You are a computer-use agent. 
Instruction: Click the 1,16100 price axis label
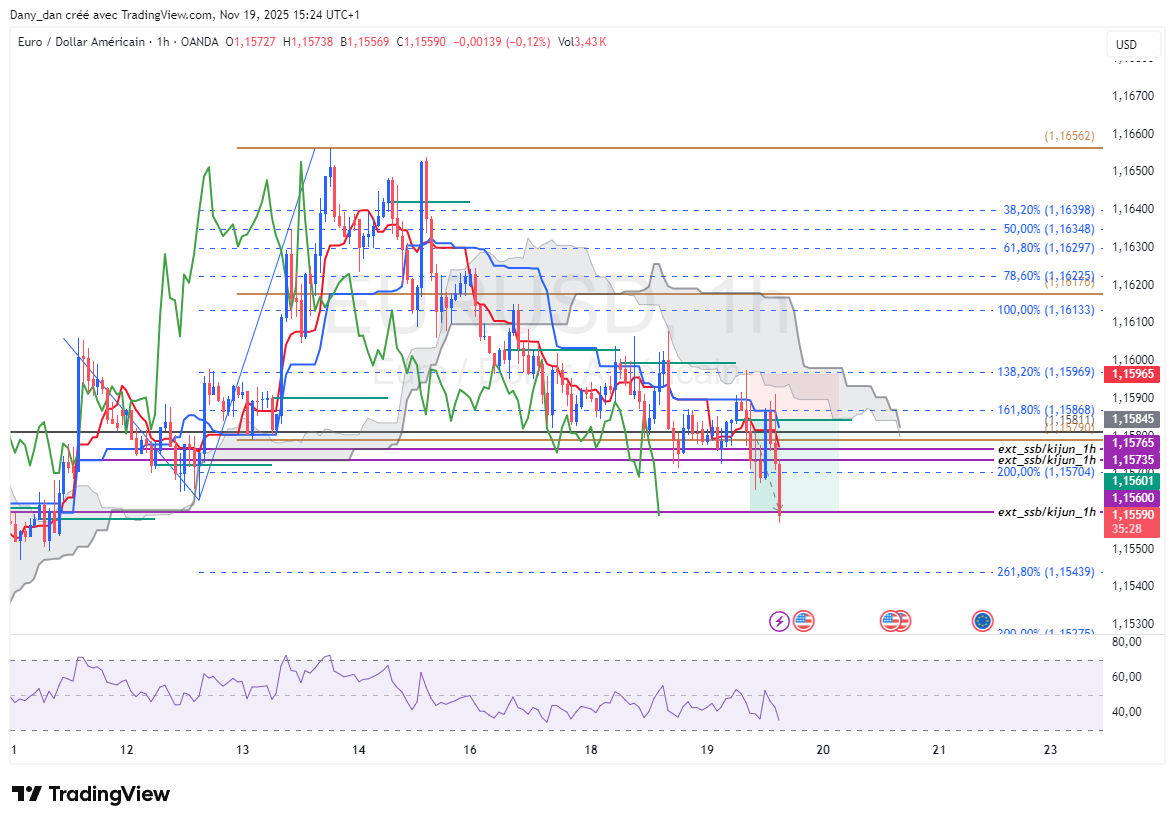coord(1133,322)
